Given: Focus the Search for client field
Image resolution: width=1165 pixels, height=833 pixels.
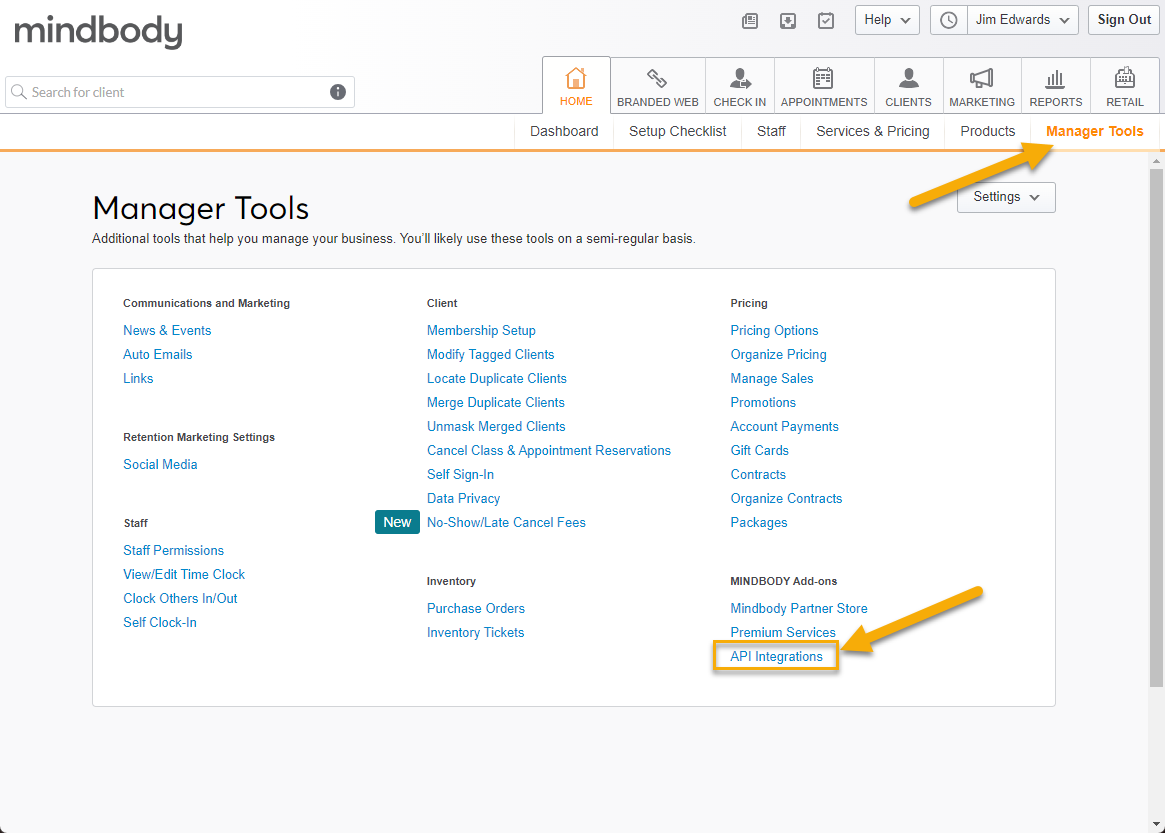Looking at the screenshot, I should [179, 92].
